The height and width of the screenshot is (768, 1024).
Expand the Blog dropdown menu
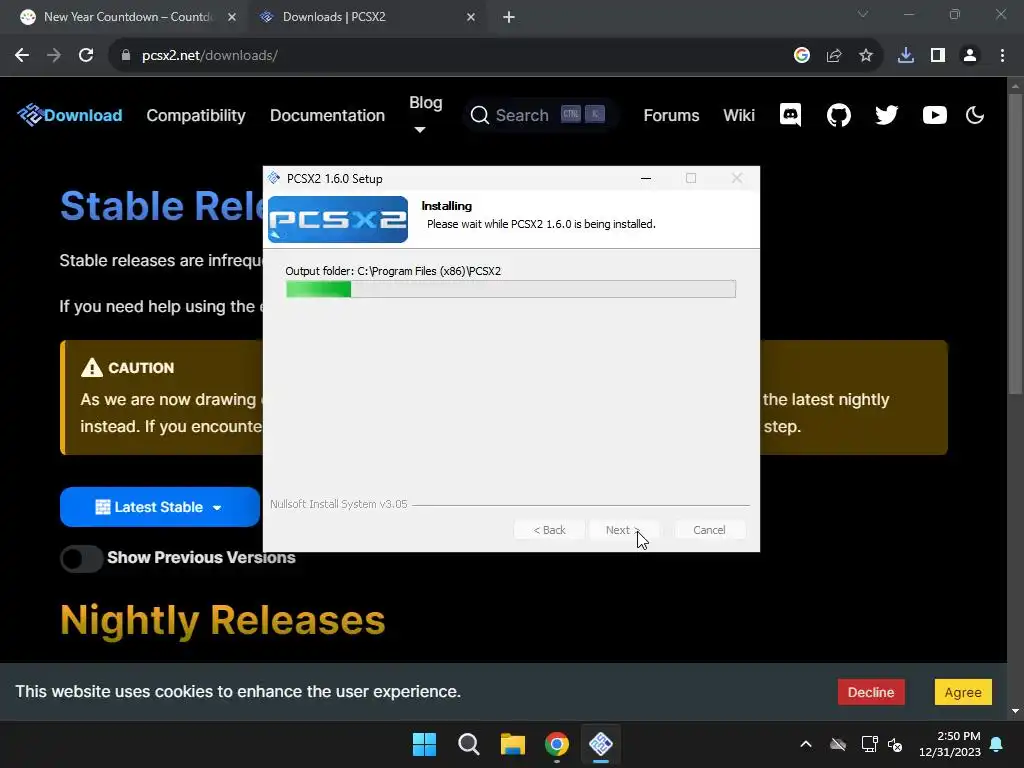425,114
